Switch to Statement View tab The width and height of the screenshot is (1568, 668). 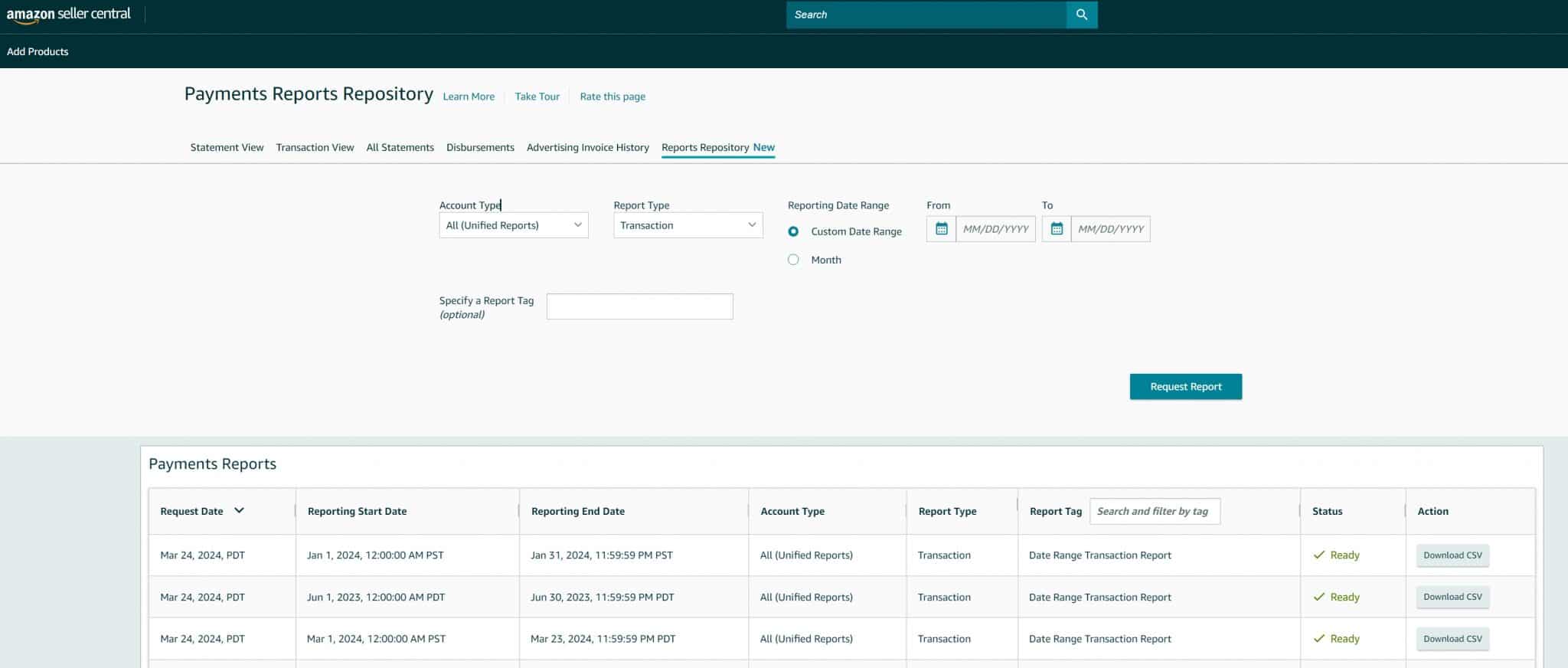227,147
